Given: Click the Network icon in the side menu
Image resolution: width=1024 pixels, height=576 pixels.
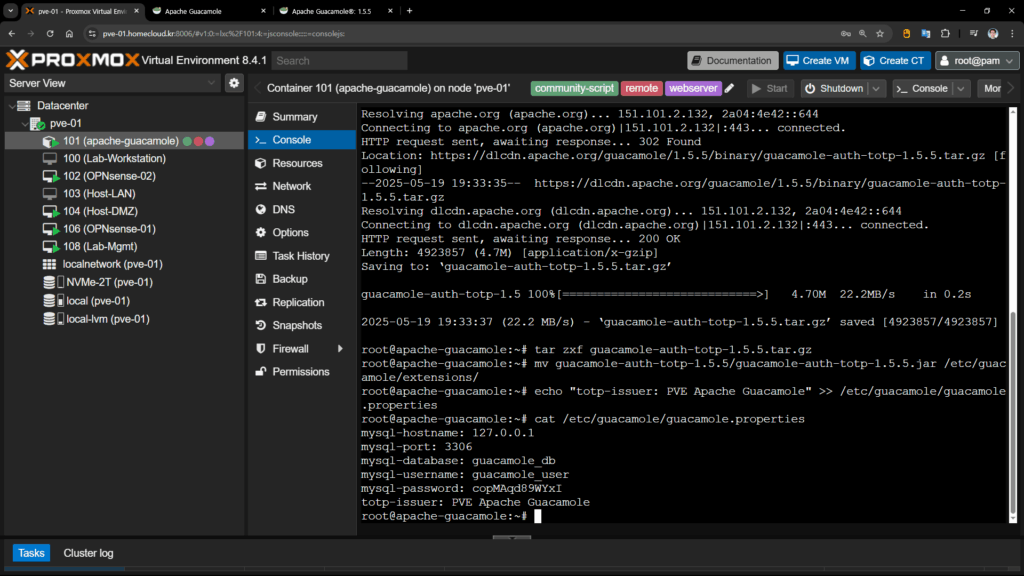Looking at the screenshot, I should (260, 186).
